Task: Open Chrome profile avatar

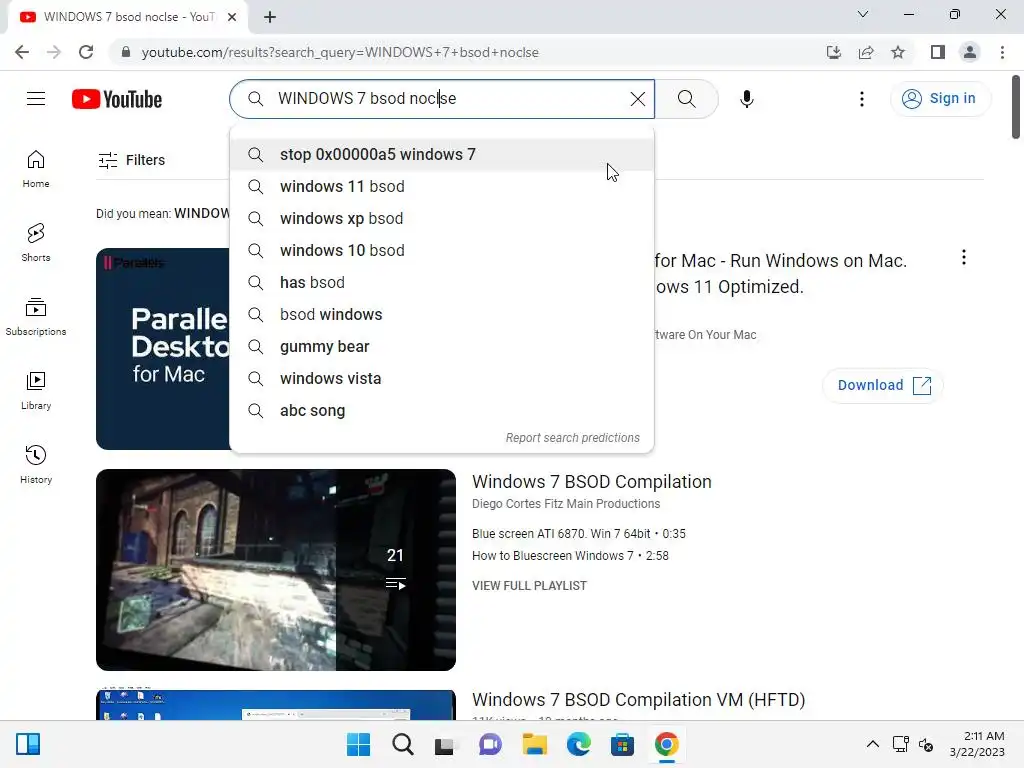Action: click(x=970, y=52)
